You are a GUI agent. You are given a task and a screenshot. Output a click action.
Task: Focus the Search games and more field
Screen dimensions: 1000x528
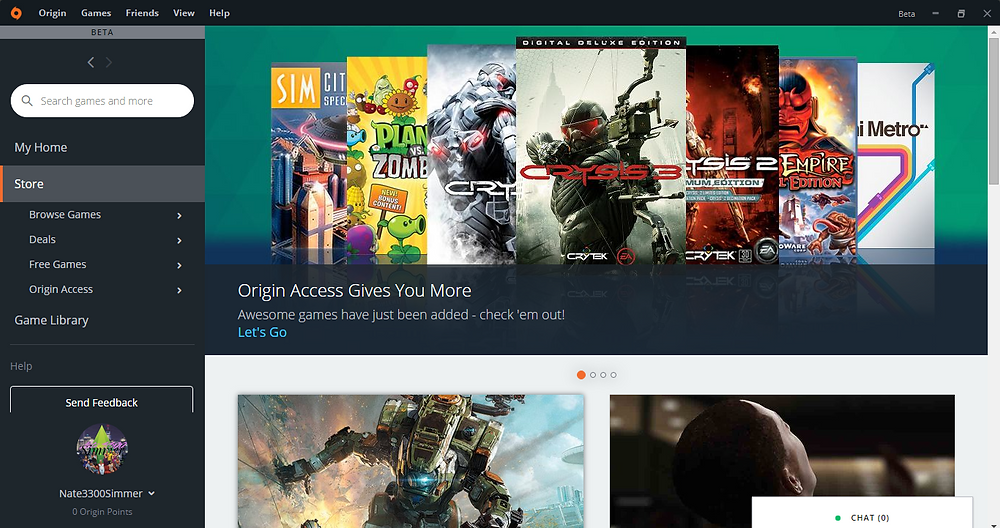(x=102, y=101)
